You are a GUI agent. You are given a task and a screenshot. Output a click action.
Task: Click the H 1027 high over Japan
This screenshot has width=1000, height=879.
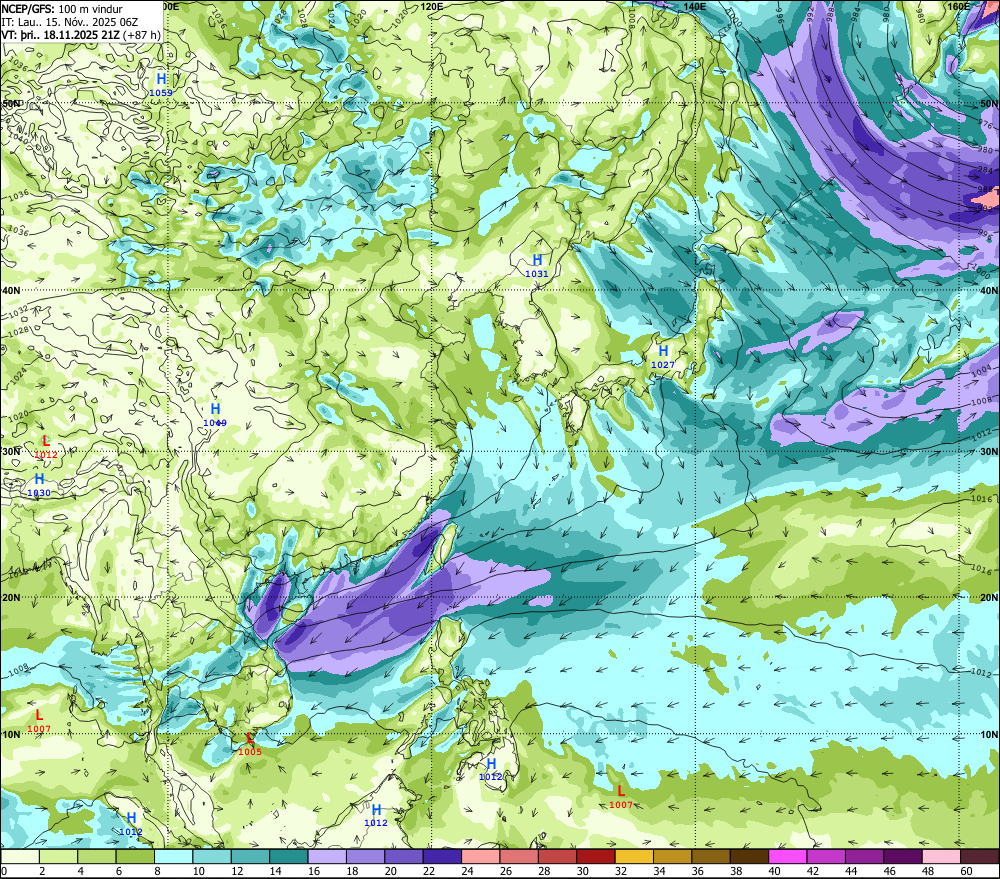click(x=663, y=356)
